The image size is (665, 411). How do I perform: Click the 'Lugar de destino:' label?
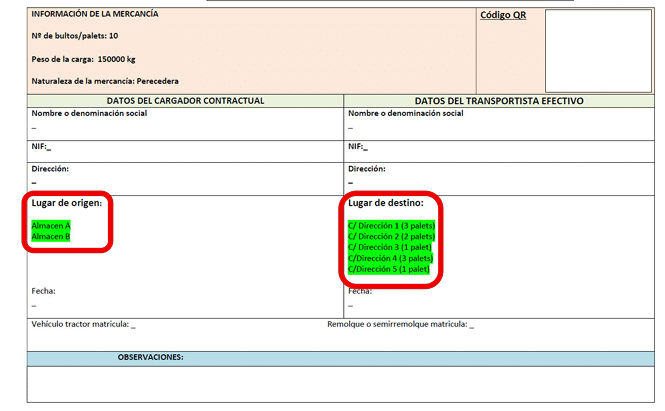(x=386, y=203)
